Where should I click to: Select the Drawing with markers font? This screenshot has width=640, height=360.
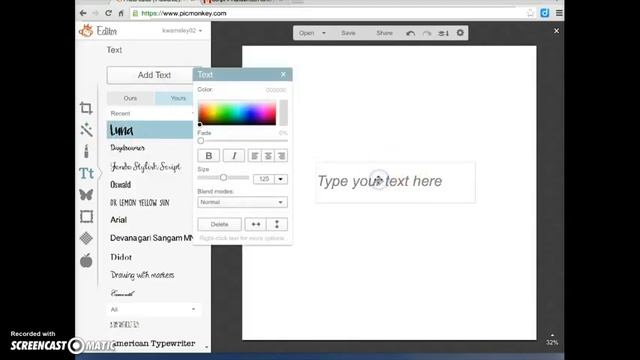tap(142, 275)
